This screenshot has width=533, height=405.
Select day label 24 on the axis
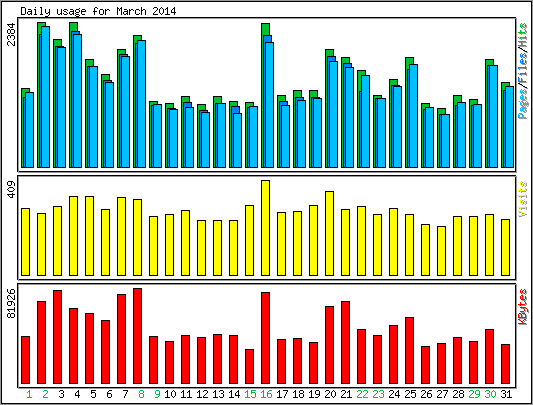[x=394, y=394]
